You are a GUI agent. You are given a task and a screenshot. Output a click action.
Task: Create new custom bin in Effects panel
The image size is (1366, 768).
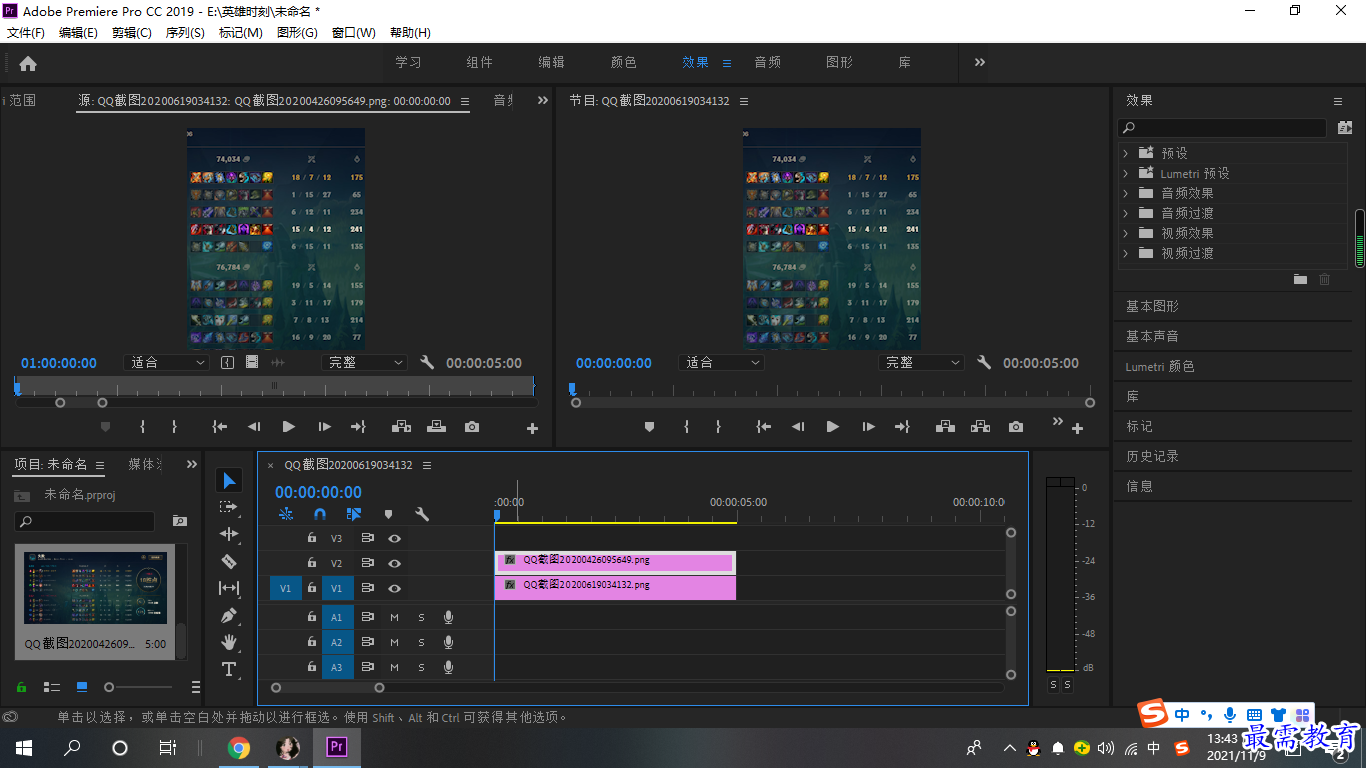pyautogui.click(x=1300, y=280)
